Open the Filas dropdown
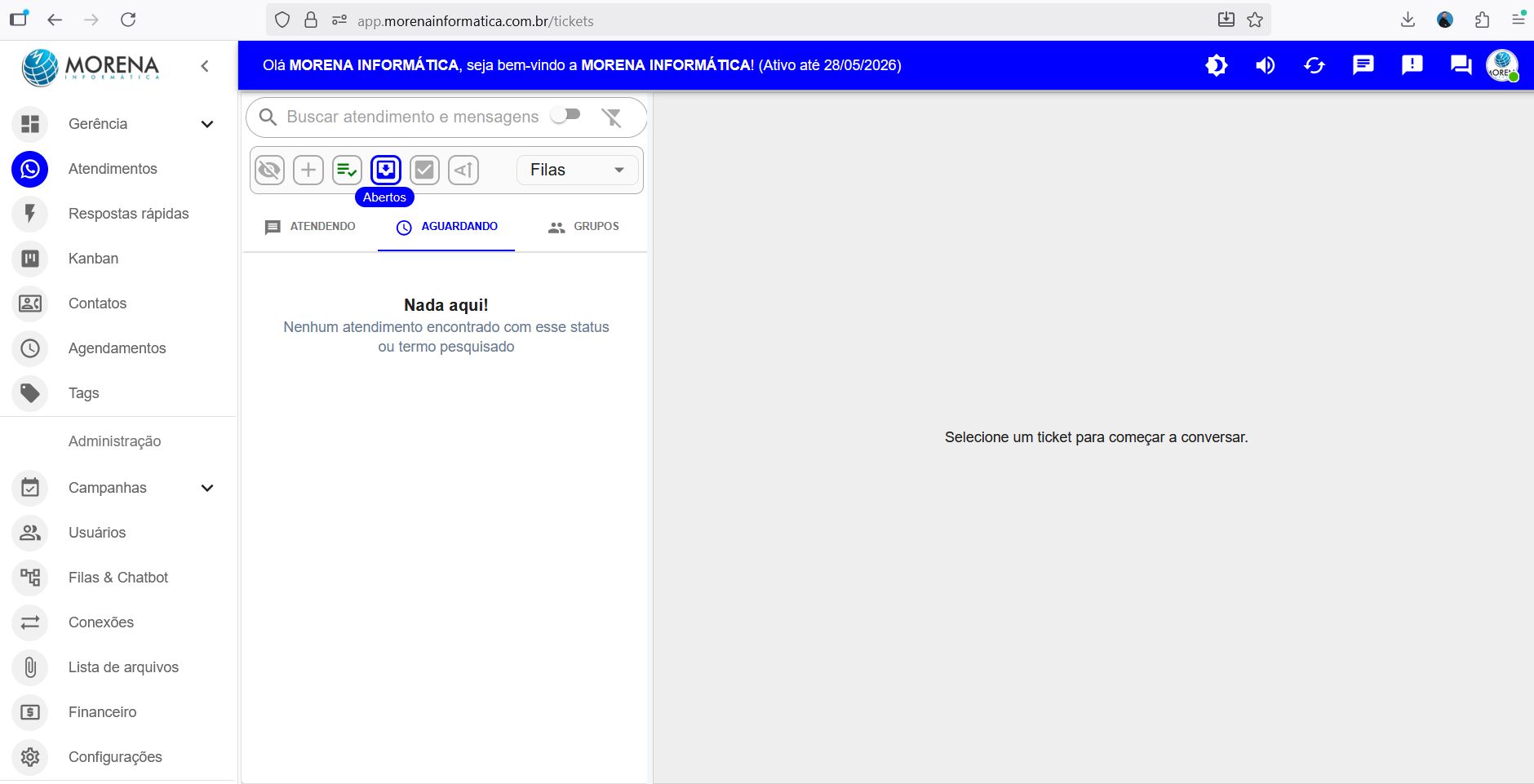 (578, 170)
